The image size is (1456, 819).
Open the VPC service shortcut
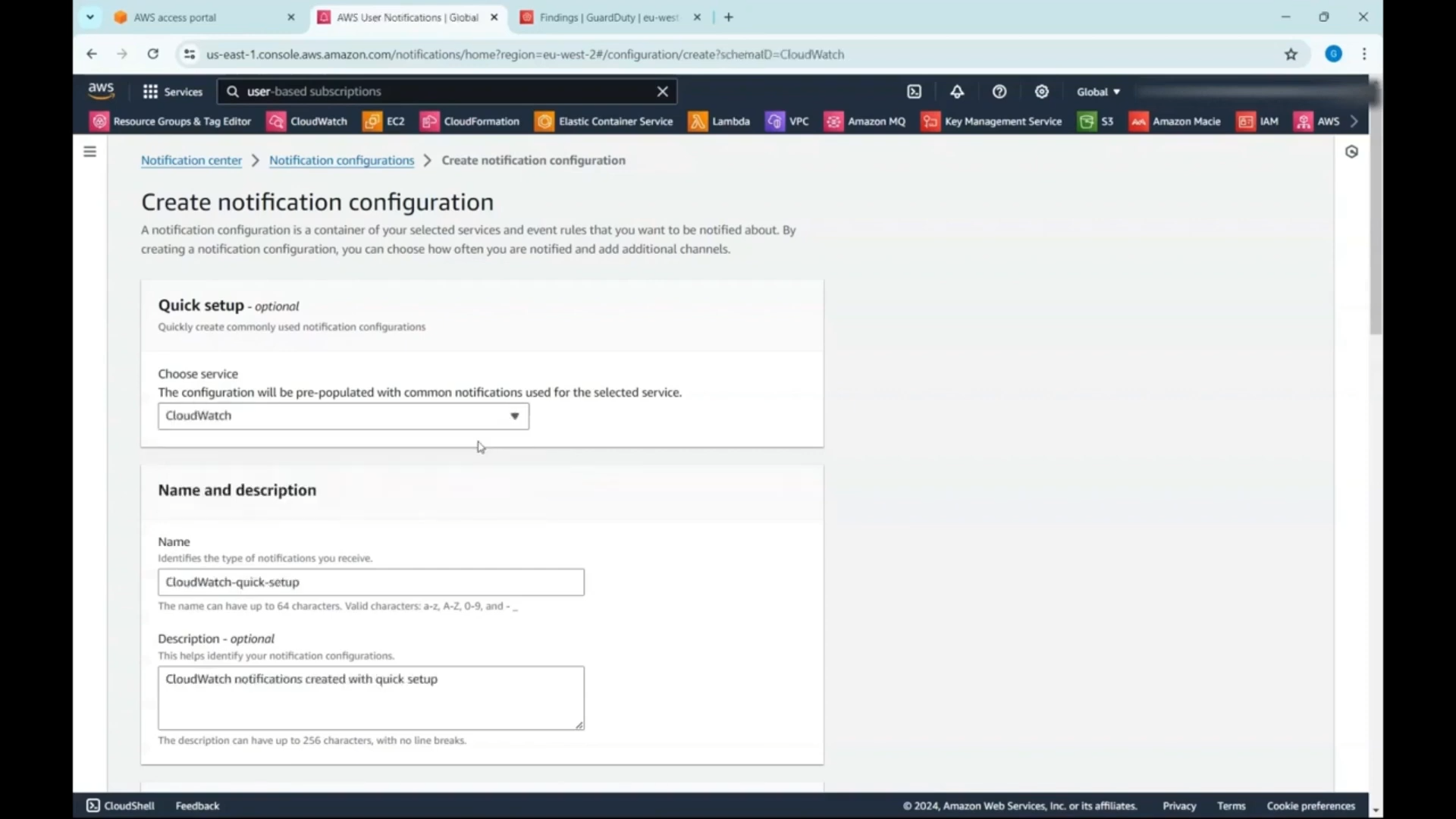799,121
